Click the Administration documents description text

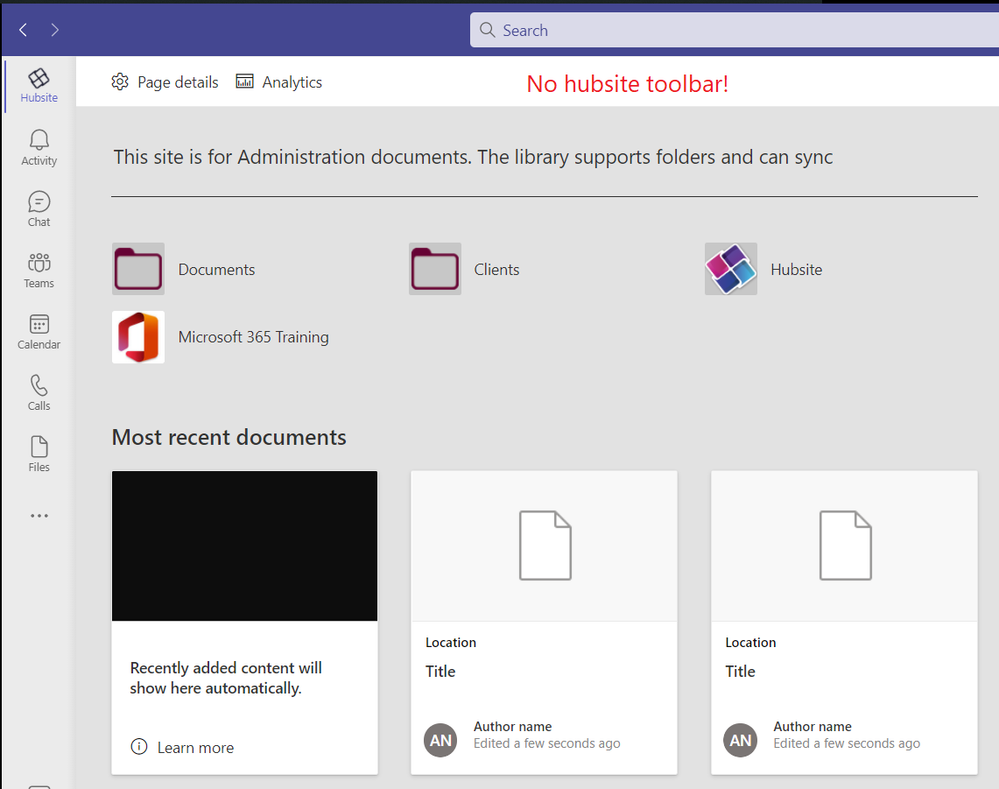(x=473, y=157)
